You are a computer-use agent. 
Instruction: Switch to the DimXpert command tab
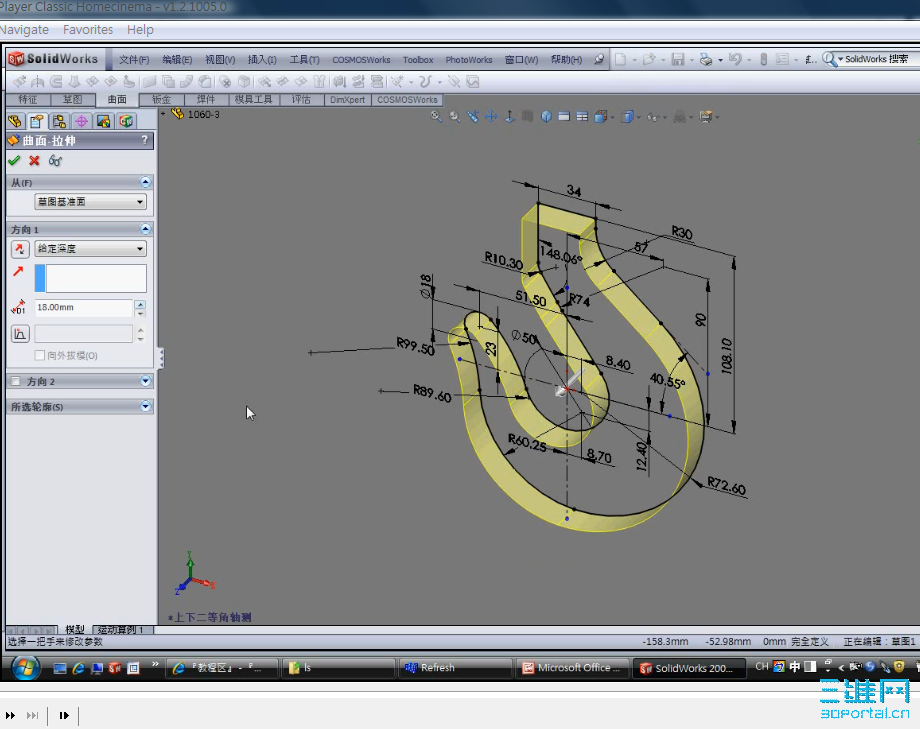pyautogui.click(x=347, y=100)
